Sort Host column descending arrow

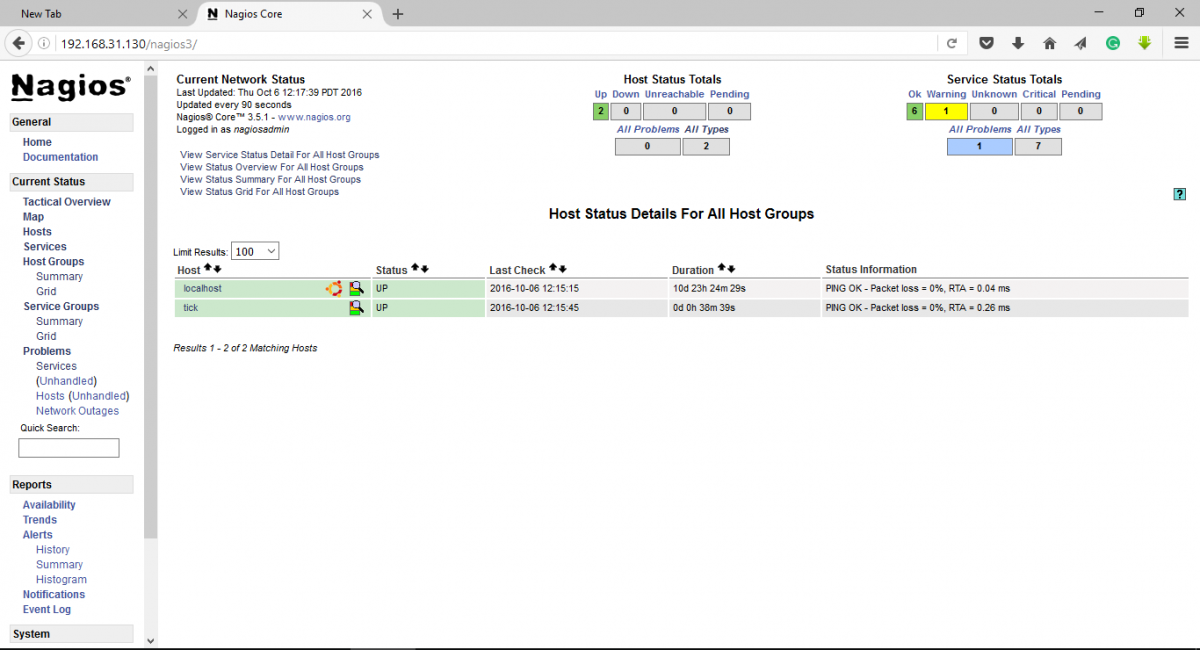point(217,269)
